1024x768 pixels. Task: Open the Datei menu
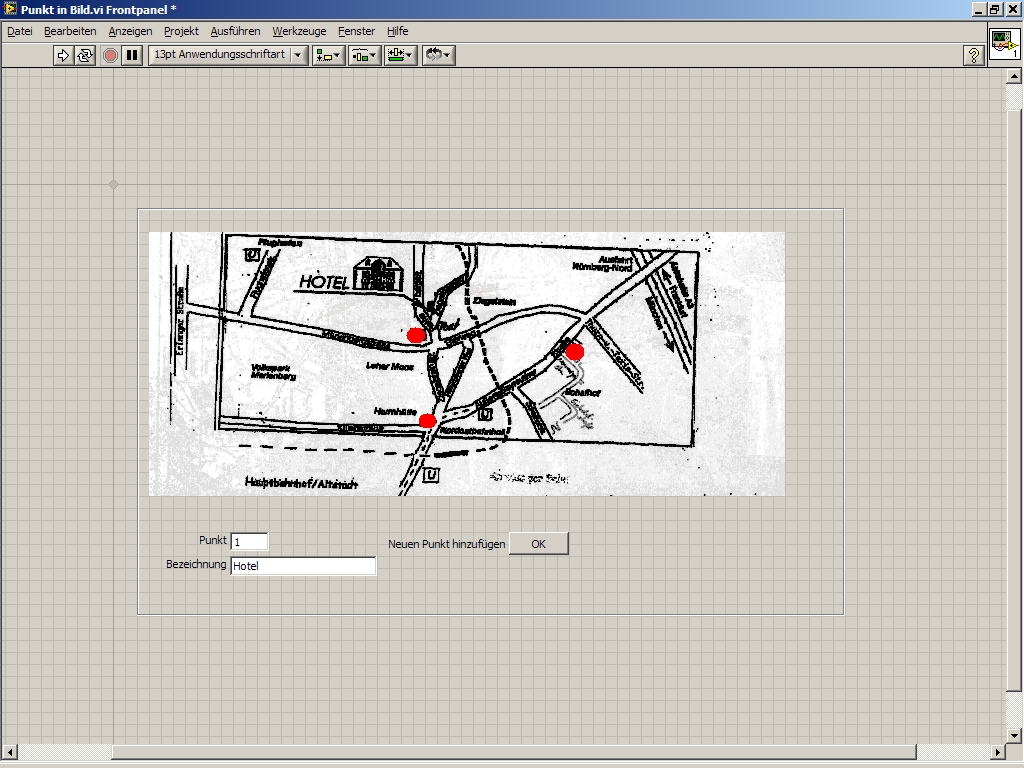coord(20,31)
